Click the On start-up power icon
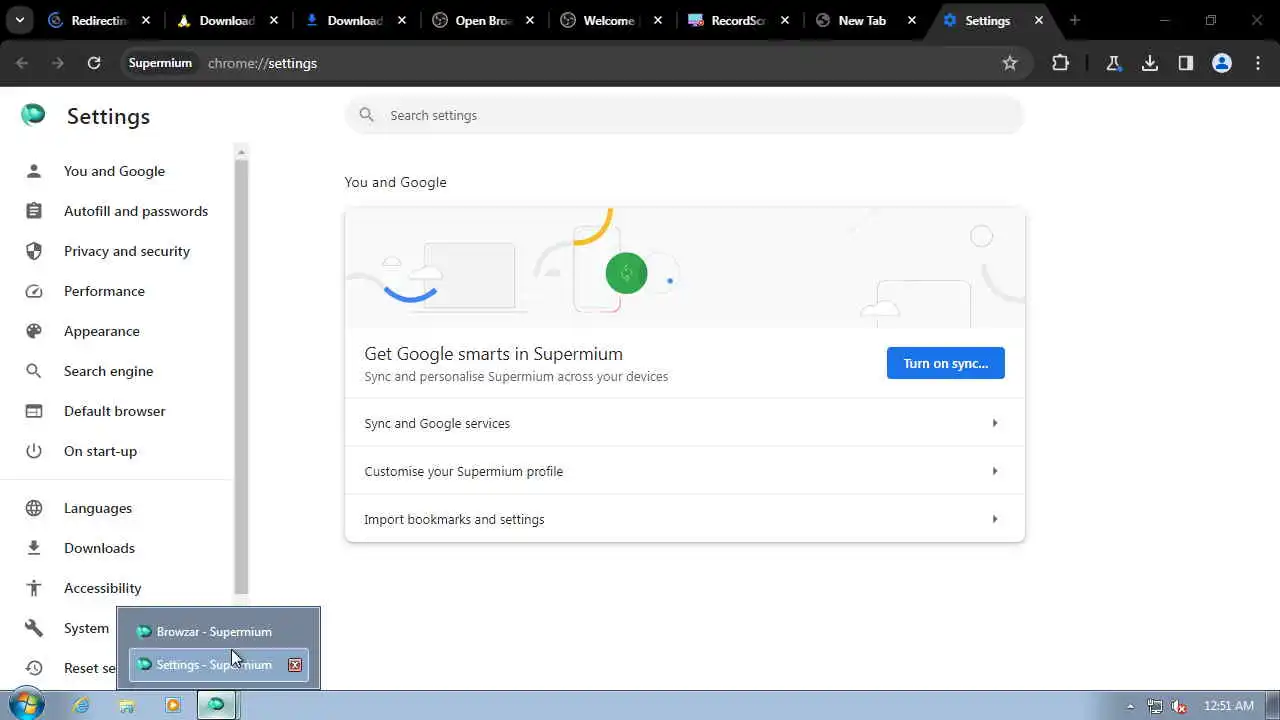The width and height of the screenshot is (1280, 720). (34, 451)
